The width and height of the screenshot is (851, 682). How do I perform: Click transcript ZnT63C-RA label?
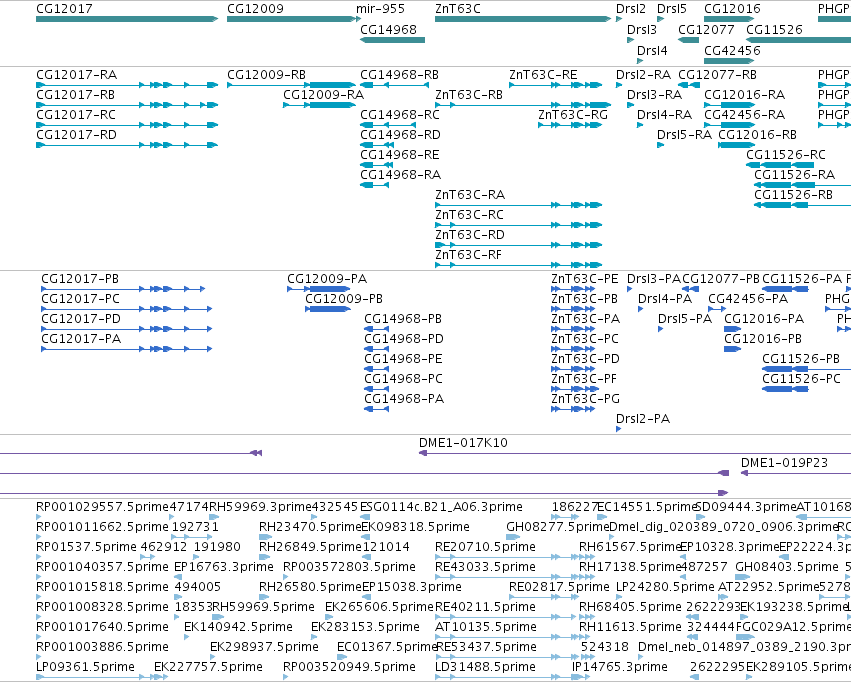tap(470, 194)
